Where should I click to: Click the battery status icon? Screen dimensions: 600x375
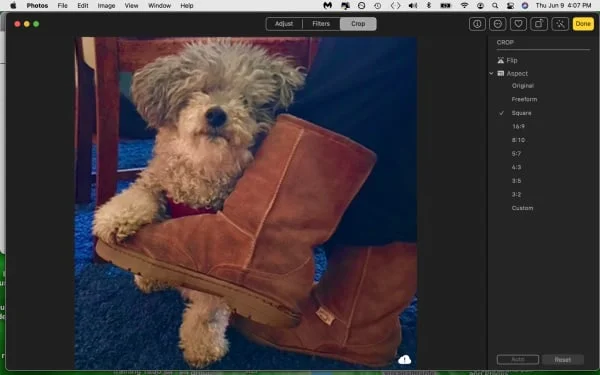[x=445, y=5]
